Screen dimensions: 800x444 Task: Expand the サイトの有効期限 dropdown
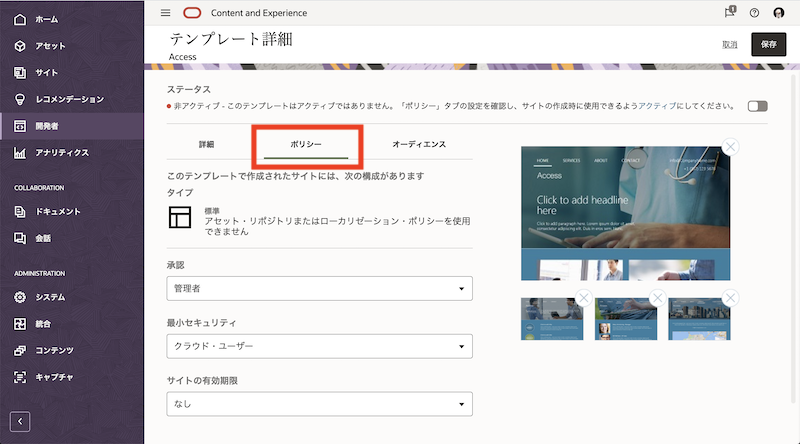point(319,403)
